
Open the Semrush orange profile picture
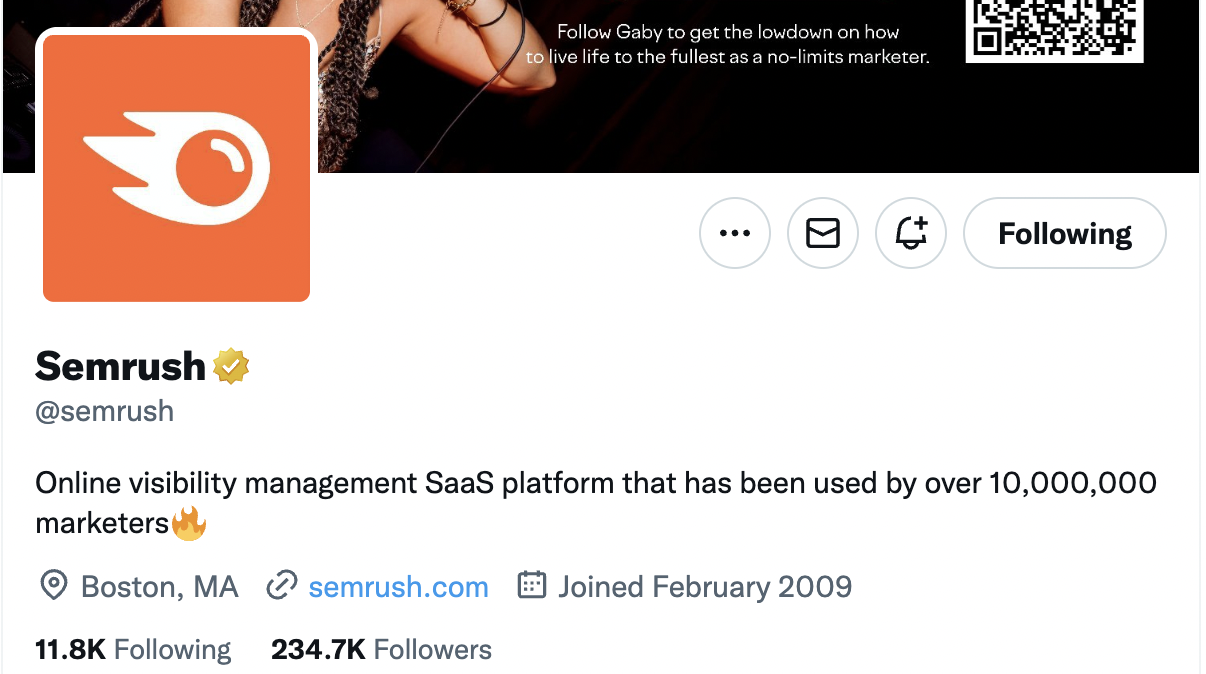click(177, 168)
